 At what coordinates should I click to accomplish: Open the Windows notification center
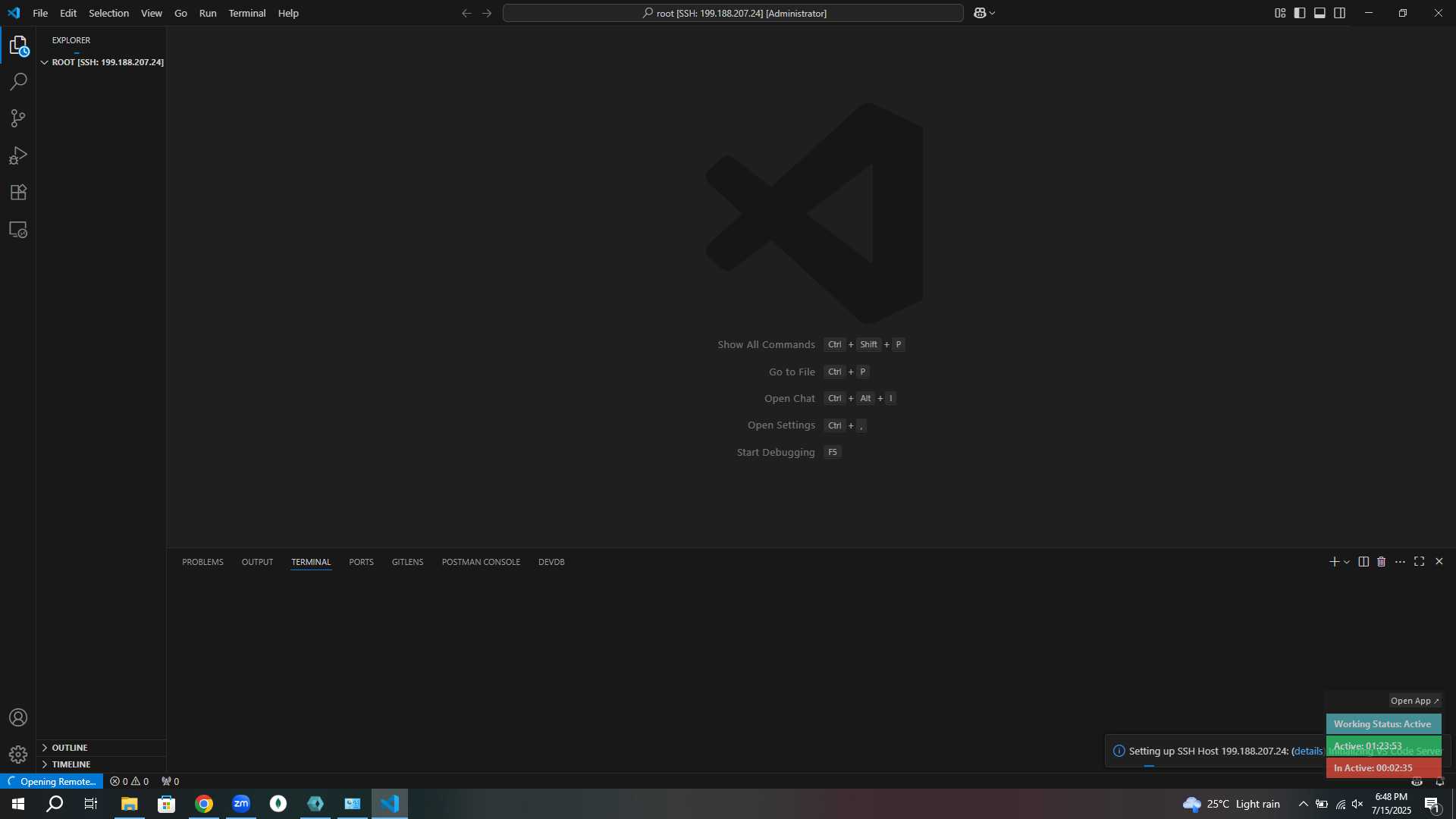pyautogui.click(x=1432, y=805)
